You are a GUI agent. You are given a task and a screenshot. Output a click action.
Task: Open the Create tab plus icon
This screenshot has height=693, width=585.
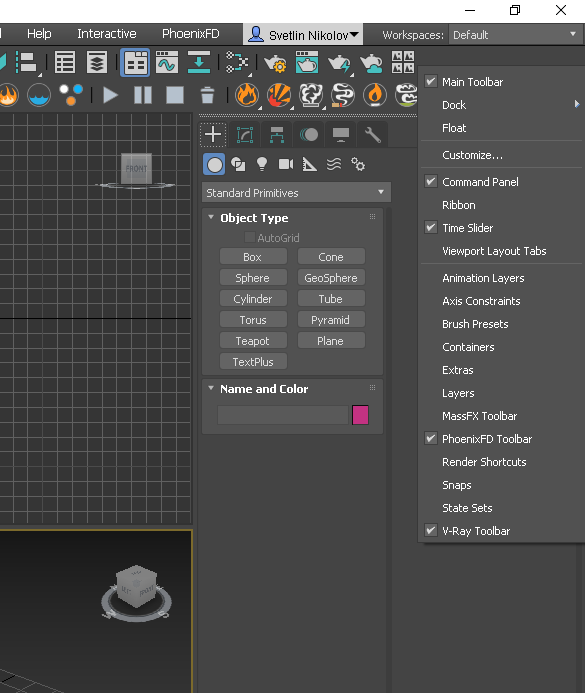213,134
